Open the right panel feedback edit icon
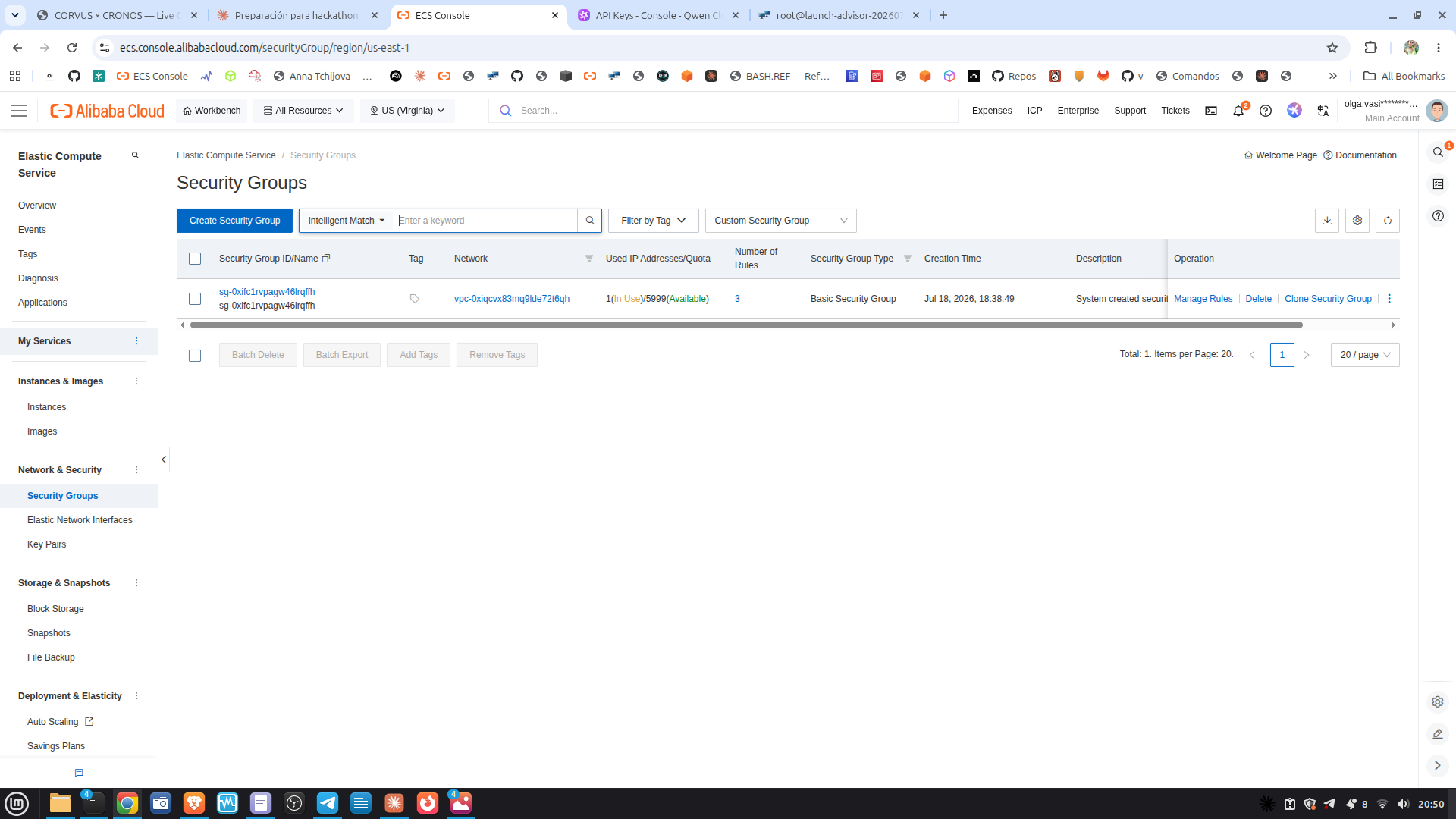Screen dimensions: 1456x819 tap(1438, 734)
